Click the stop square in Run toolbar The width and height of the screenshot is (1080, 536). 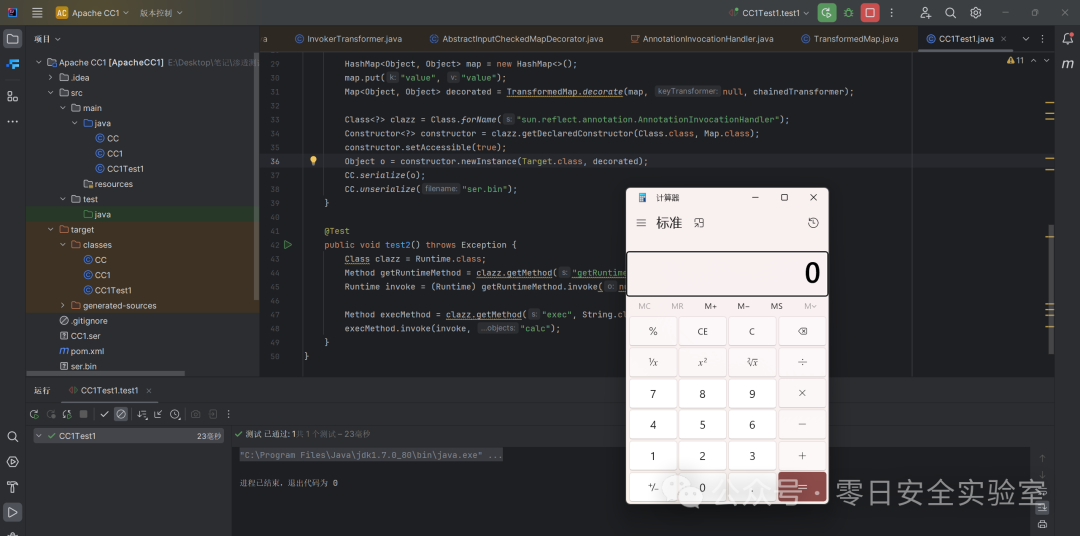click(83, 414)
